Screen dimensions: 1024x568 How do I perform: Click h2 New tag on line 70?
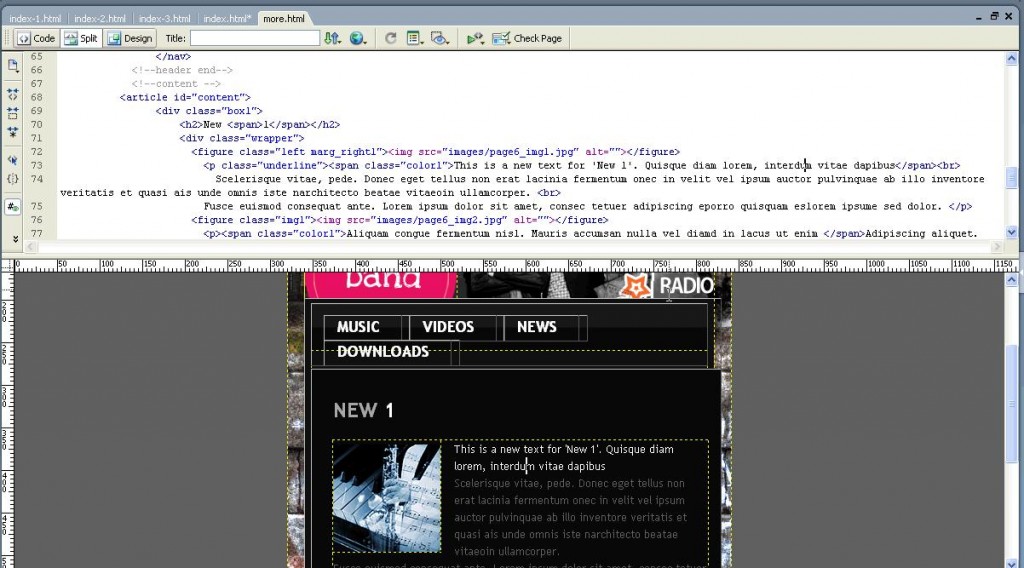260,125
